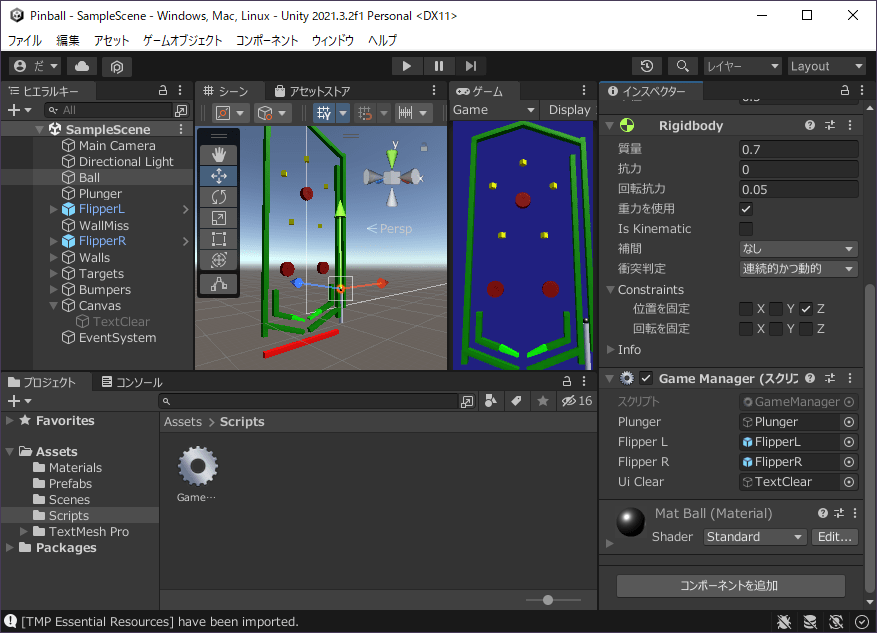Open the ファイル menu
Screen dimensions: 877x633
click(25, 40)
